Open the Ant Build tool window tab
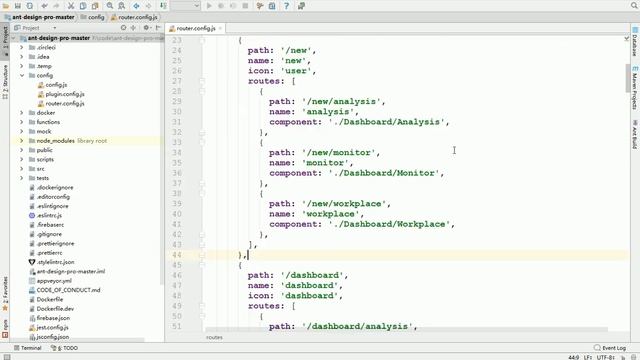 (x=635, y=135)
